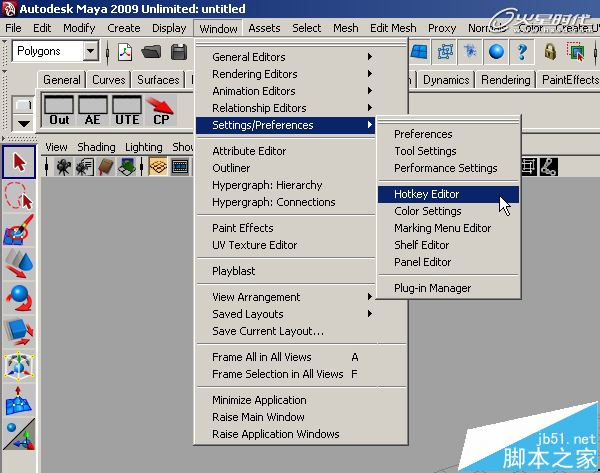Click the UTE shelf button
Image resolution: width=600 pixels, height=473 pixels.
(127, 110)
